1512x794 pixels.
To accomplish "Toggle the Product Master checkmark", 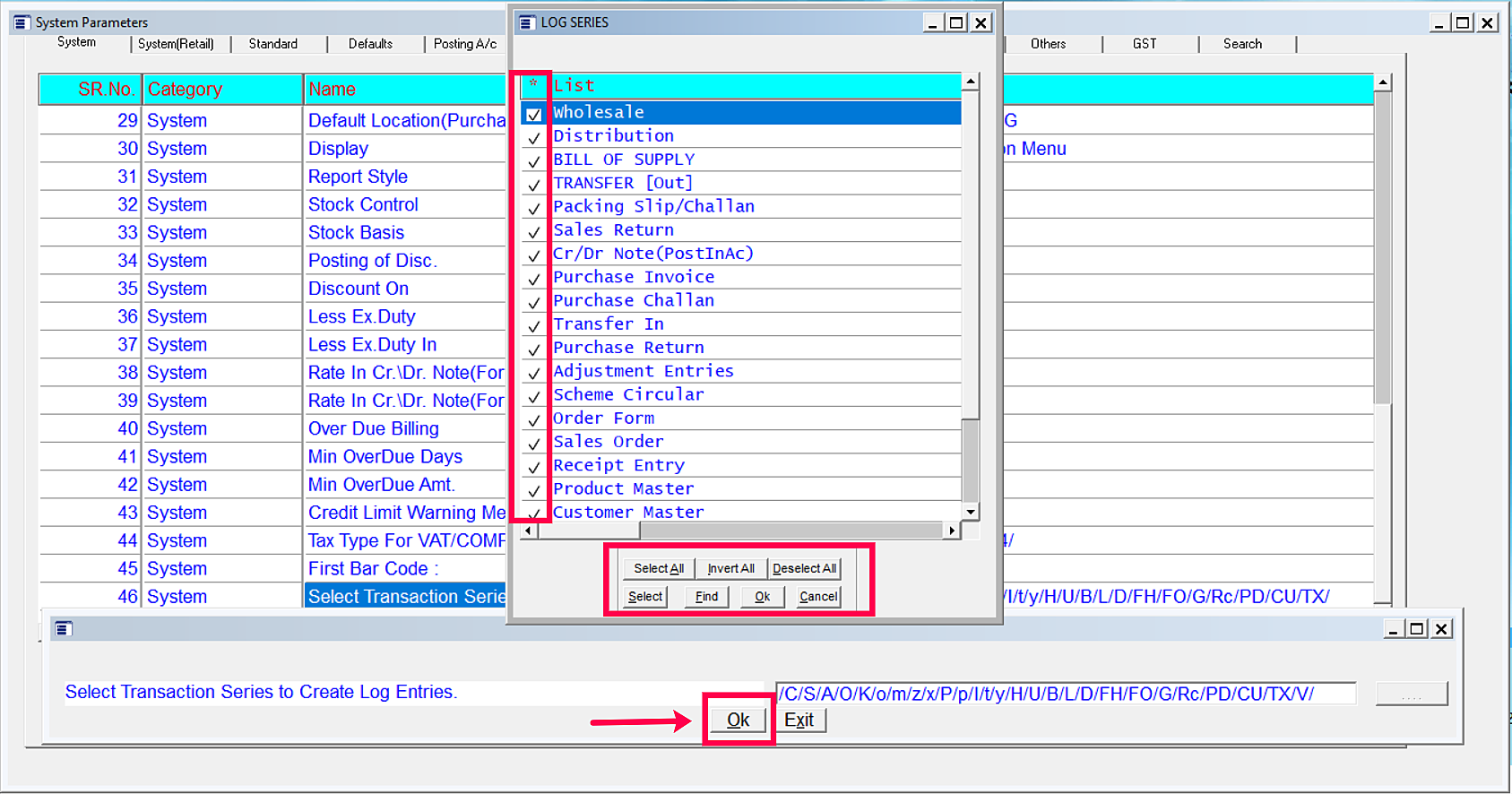I will pos(533,490).
